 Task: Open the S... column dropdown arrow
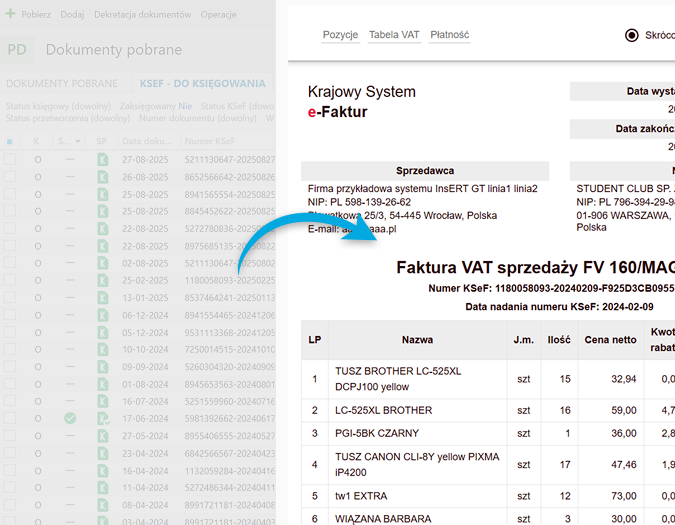[x=75, y=142]
